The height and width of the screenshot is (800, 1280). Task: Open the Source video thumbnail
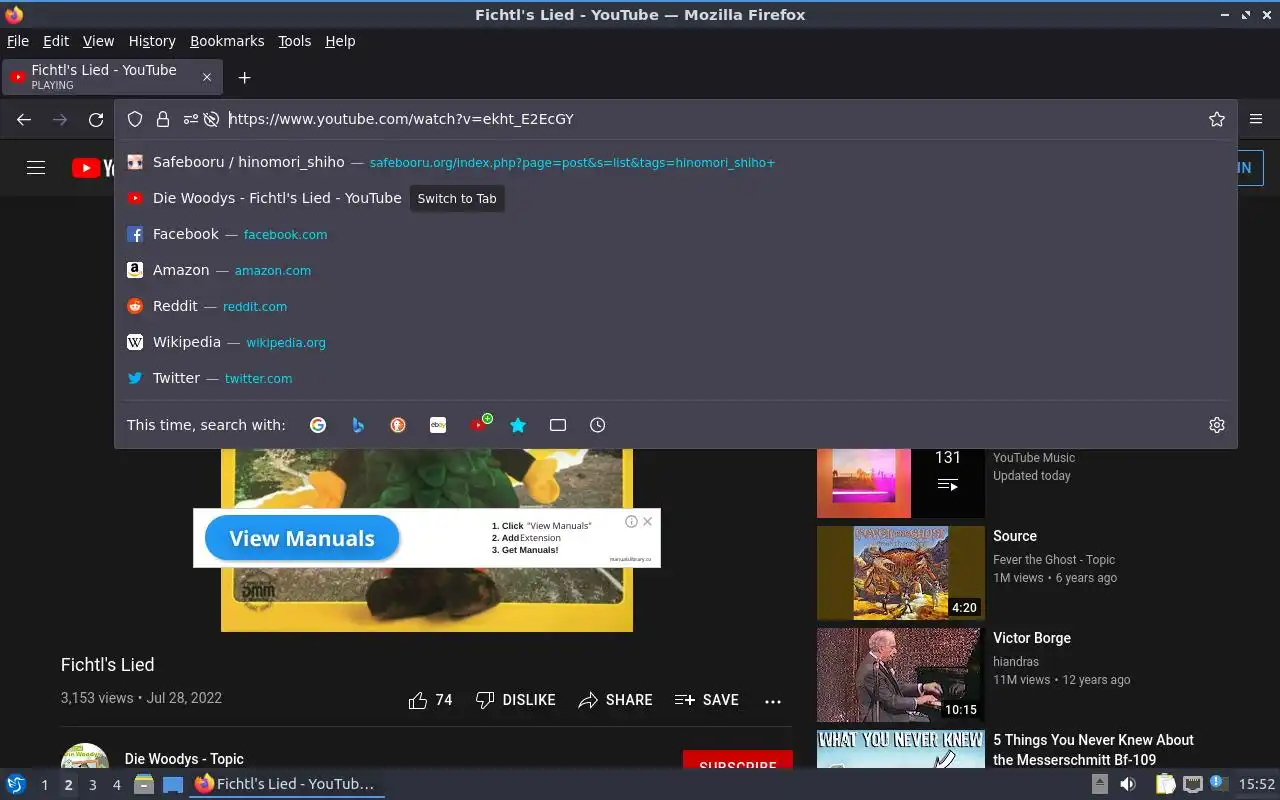[x=901, y=573]
